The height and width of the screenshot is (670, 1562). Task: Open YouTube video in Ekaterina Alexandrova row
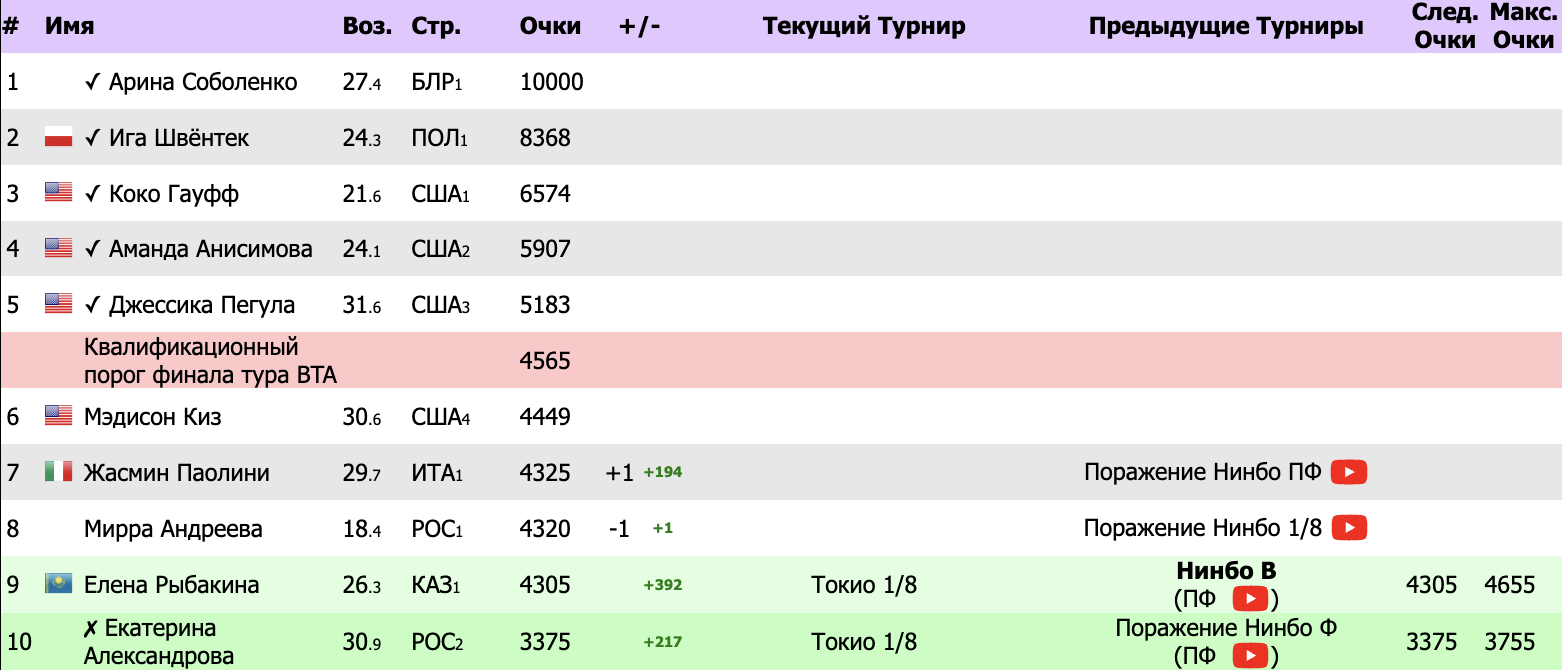(1250, 656)
